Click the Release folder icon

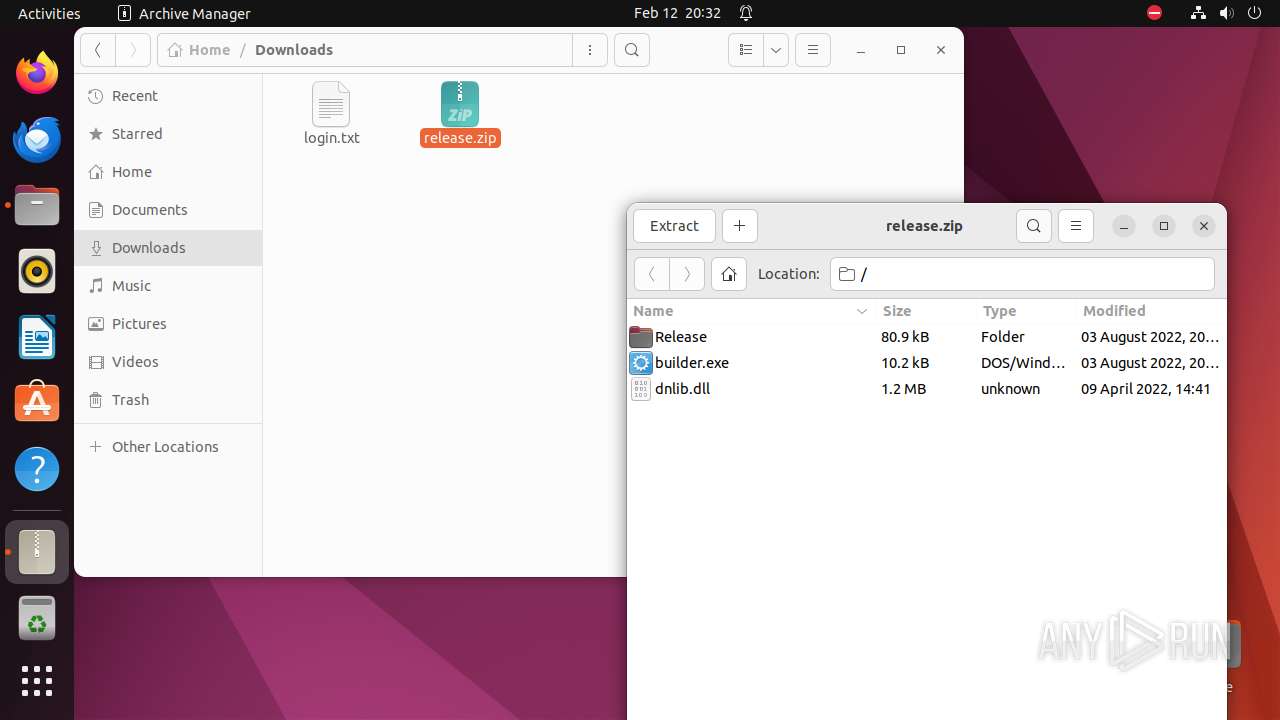point(641,337)
